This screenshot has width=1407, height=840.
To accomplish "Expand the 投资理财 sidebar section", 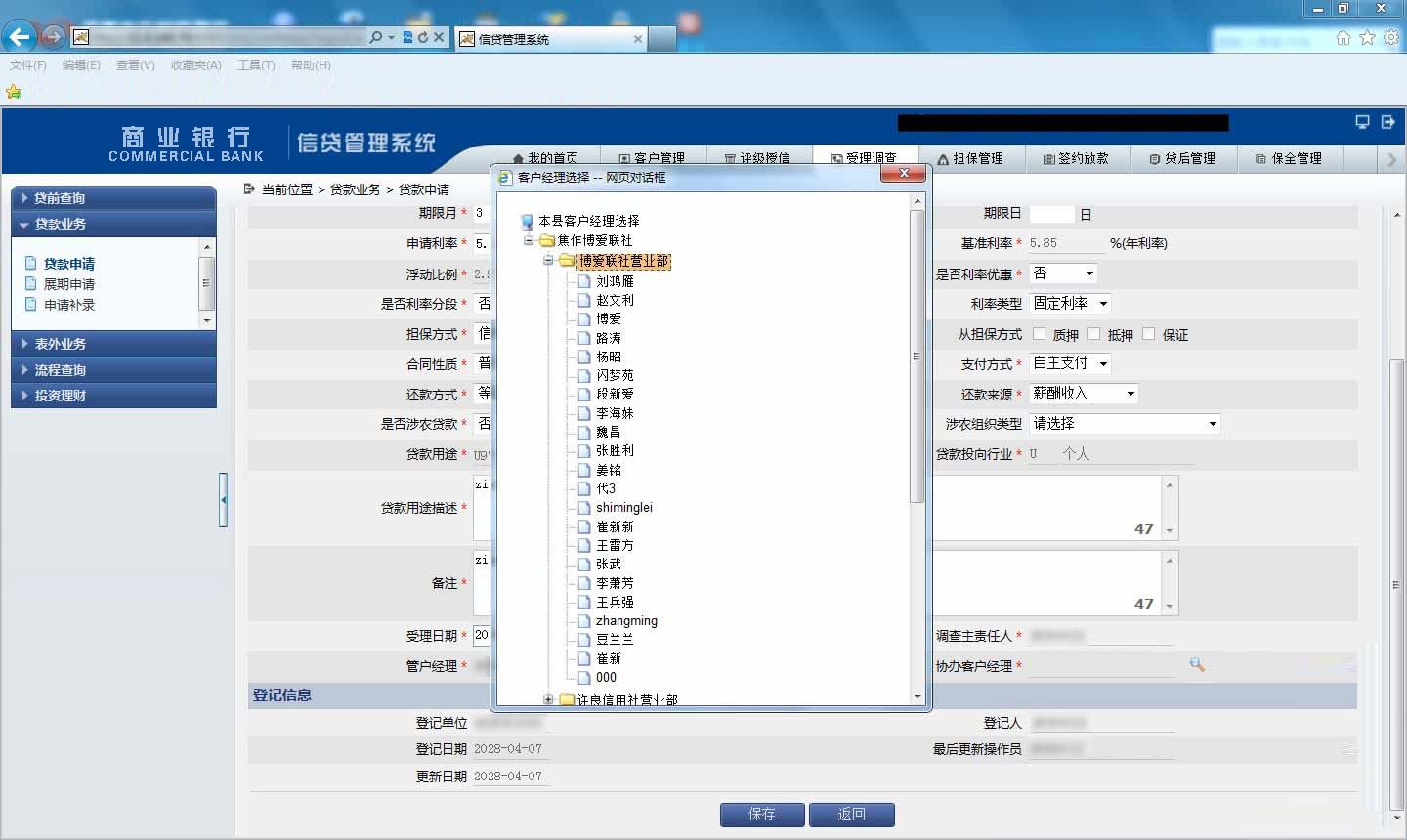I will [x=113, y=396].
